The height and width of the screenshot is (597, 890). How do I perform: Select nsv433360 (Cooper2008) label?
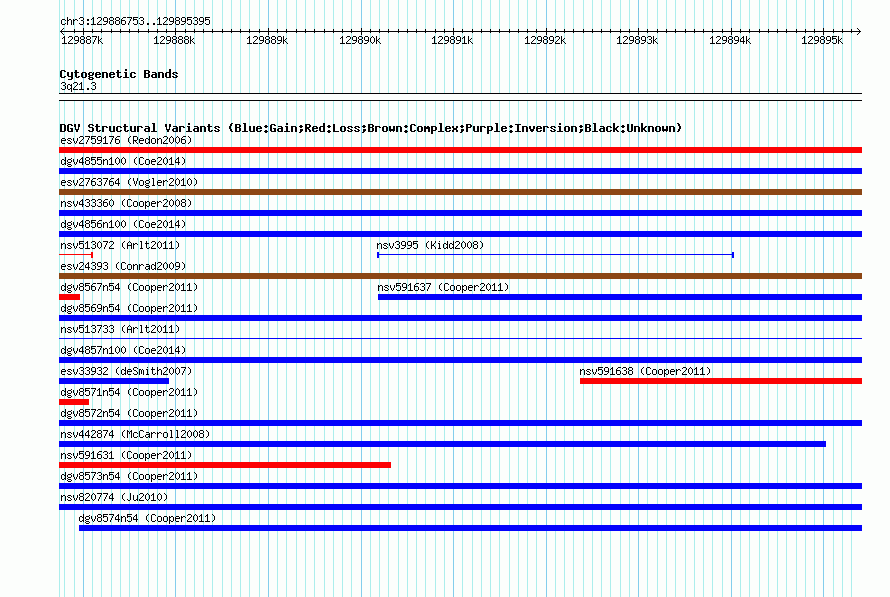126,203
